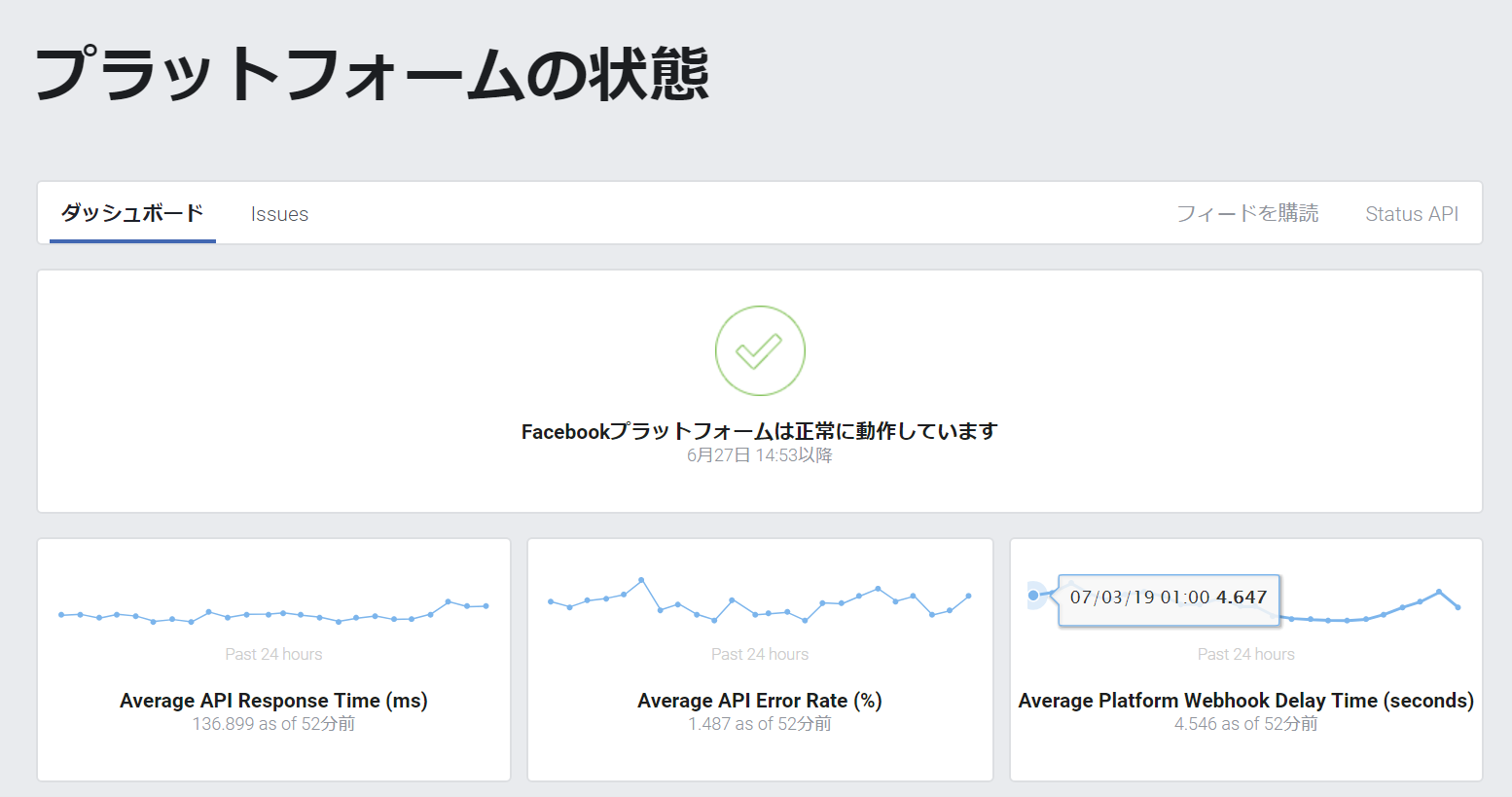Viewport: 1512px width, 797px height.
Task: Open the Status API link
Action: tap(1411, 214)
